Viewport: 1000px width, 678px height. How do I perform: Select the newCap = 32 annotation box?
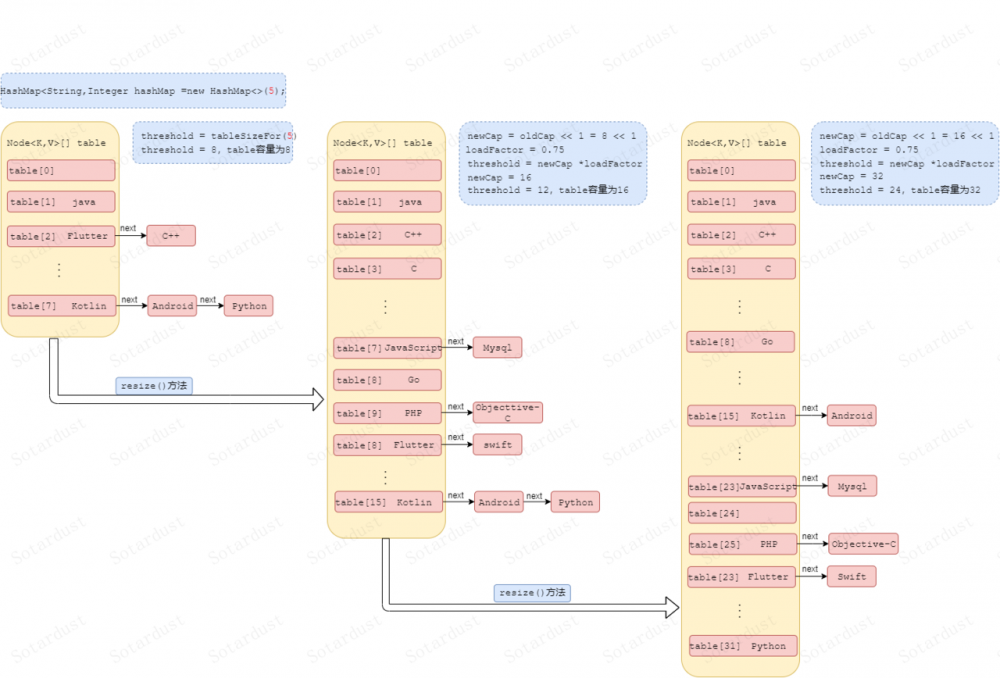905,165
